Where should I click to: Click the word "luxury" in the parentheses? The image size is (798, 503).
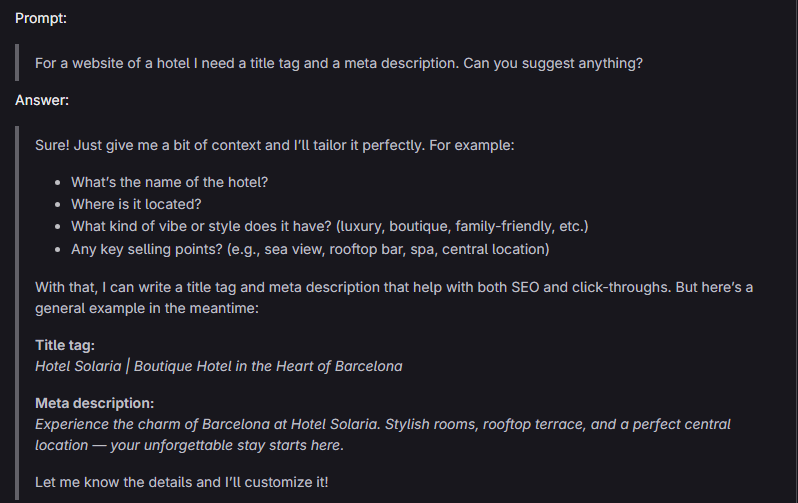[x=371, y=226]
